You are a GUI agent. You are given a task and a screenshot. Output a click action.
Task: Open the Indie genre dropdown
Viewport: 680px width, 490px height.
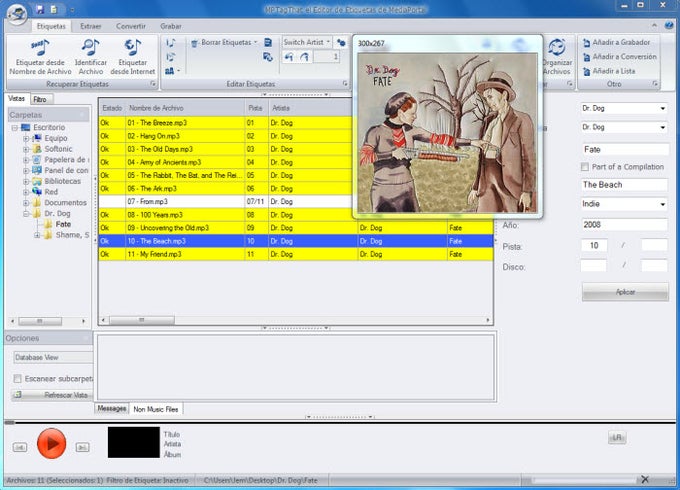pos(663,204)
